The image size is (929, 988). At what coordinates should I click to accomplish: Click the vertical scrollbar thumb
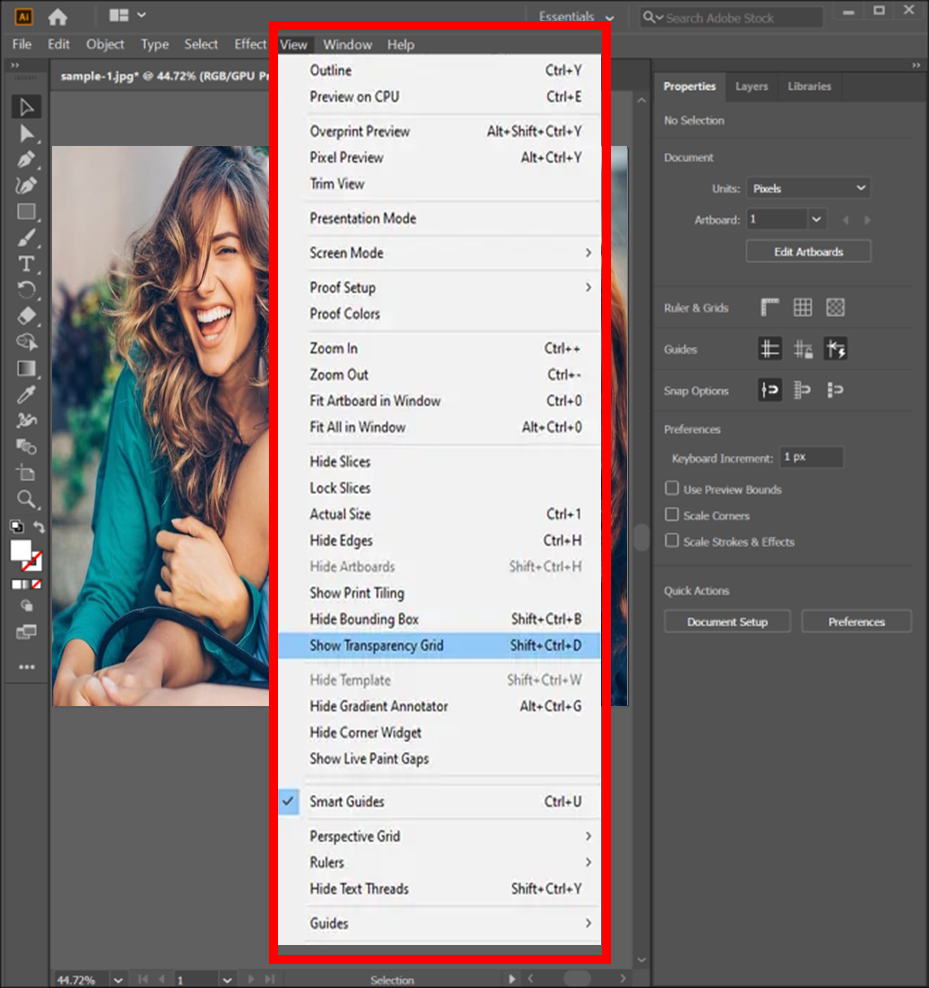[642, 537]
